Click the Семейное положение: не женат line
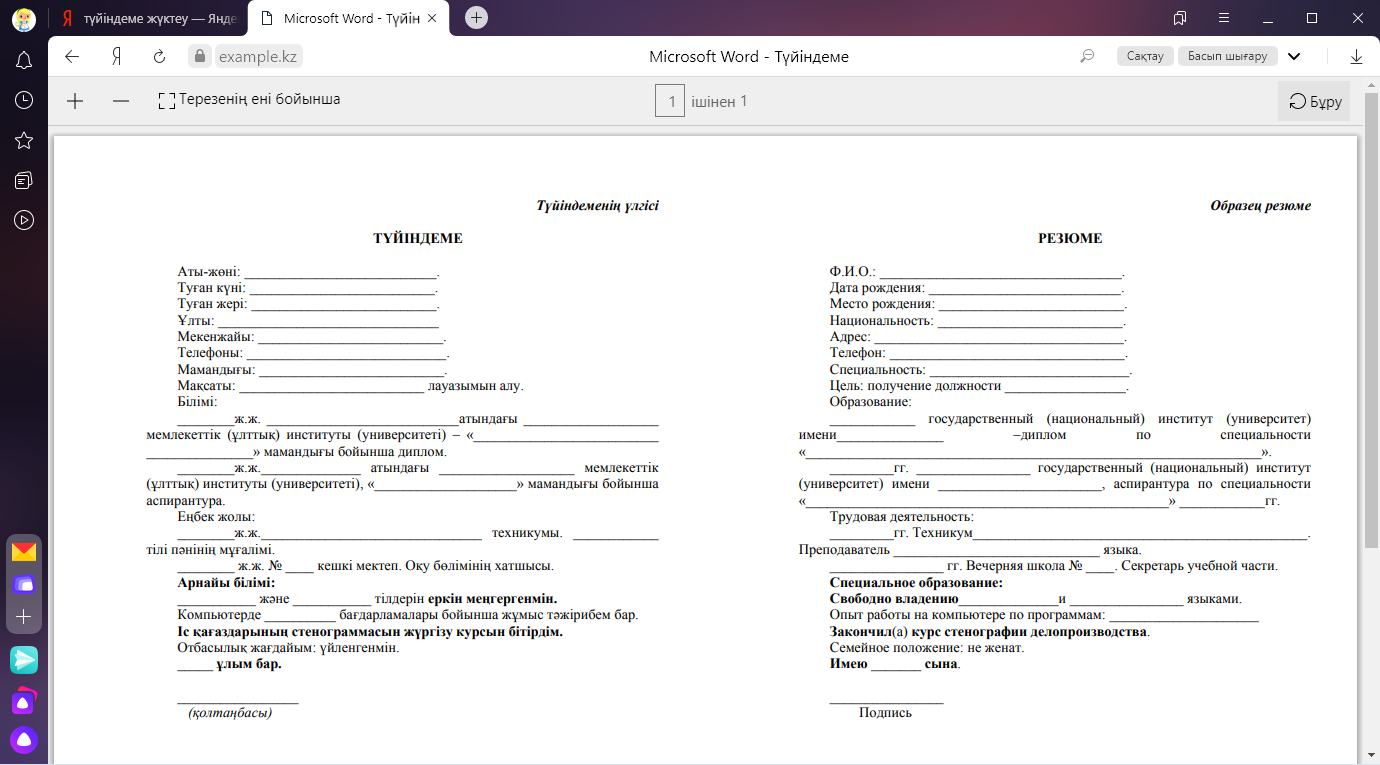Viewport: 1380px width, 765px height. pos(927,648)
